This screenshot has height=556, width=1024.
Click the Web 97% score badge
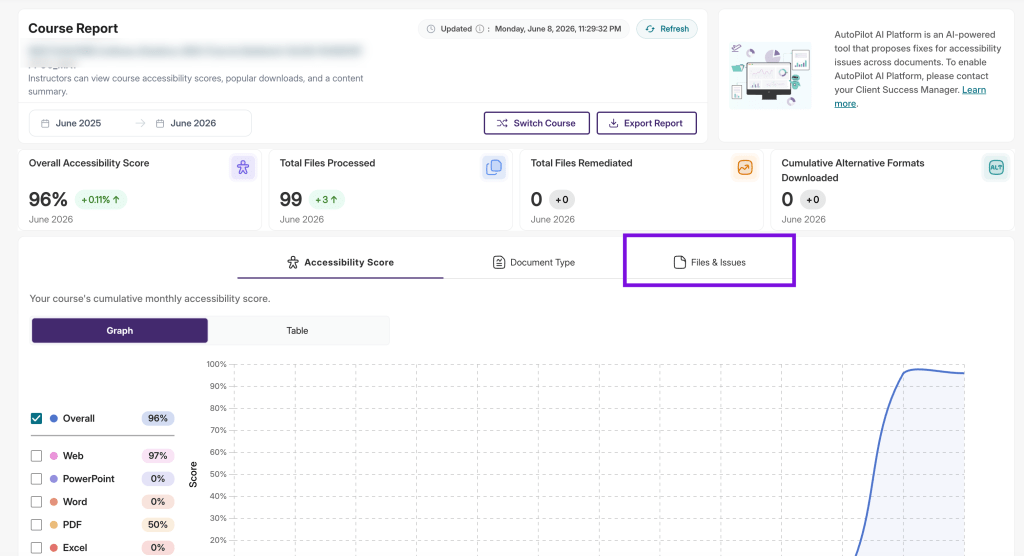pos(157,455)
